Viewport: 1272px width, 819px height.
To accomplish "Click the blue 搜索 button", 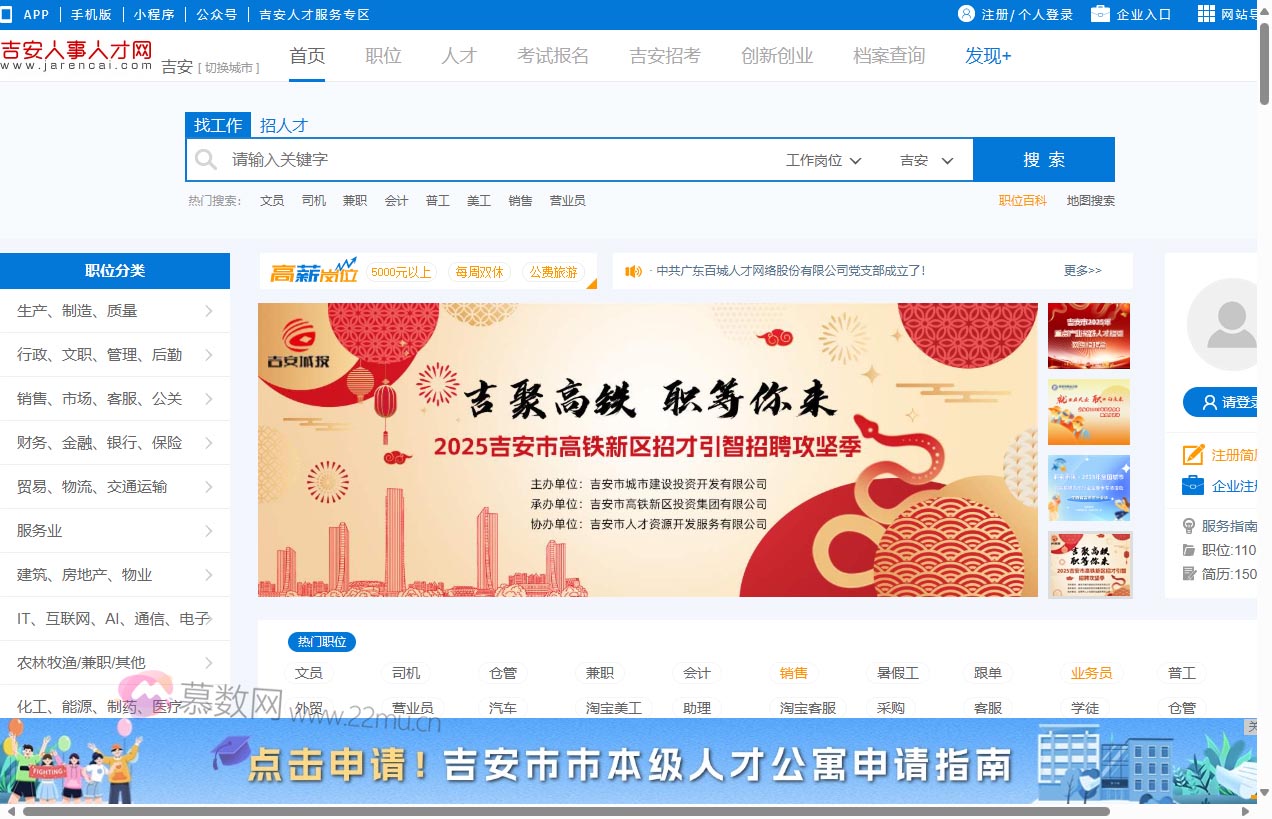I will [x=1045, y=159].
